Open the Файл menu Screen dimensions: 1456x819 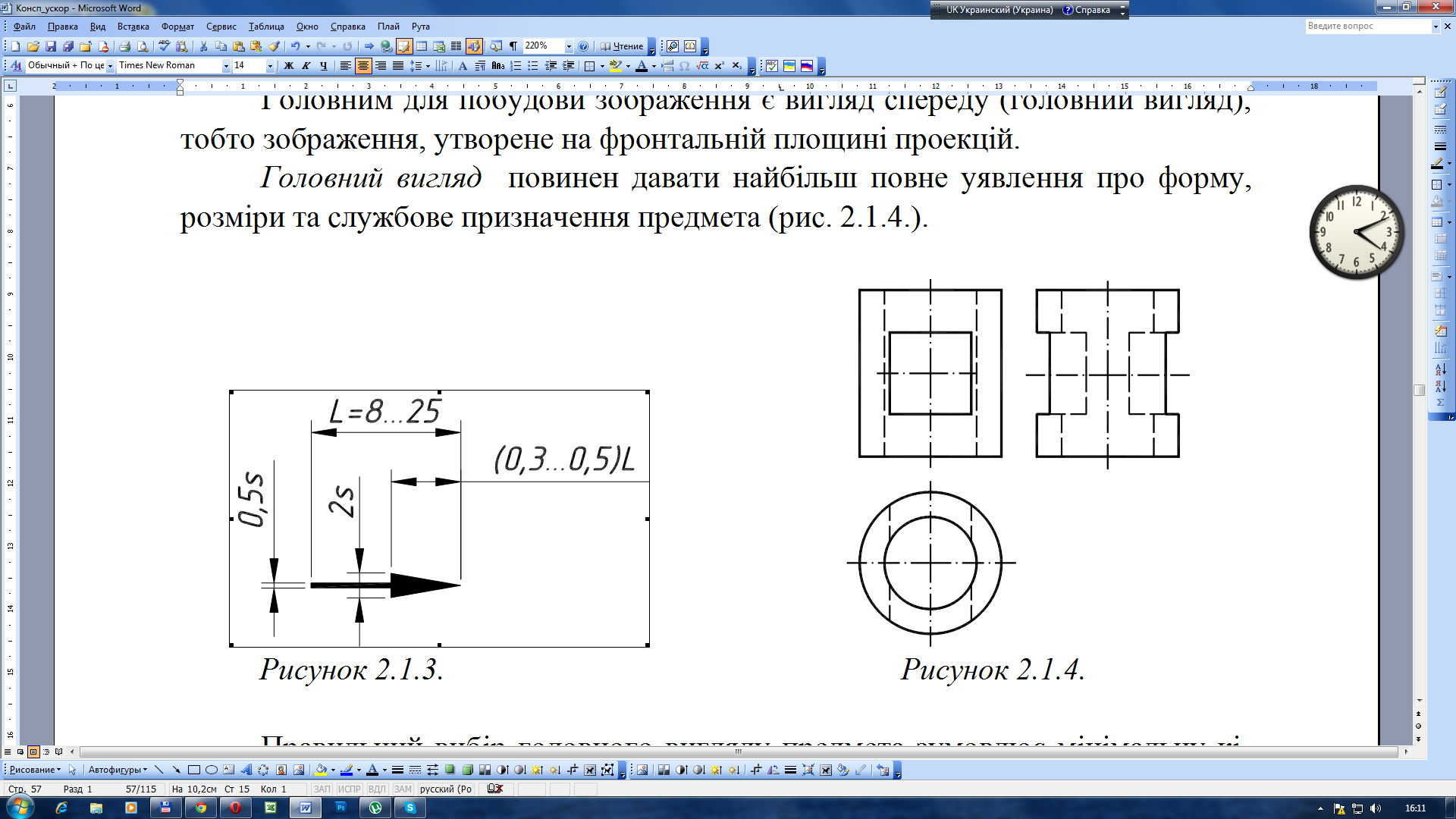(24, 27)
